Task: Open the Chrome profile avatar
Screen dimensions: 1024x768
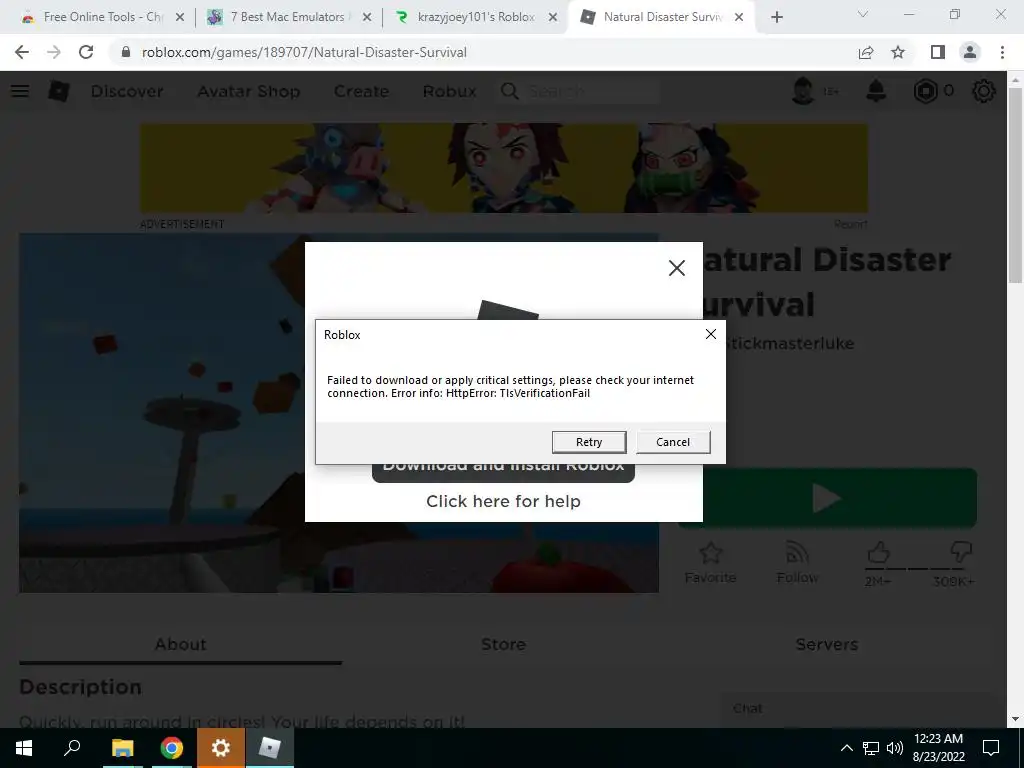Action: click(970, 52)
